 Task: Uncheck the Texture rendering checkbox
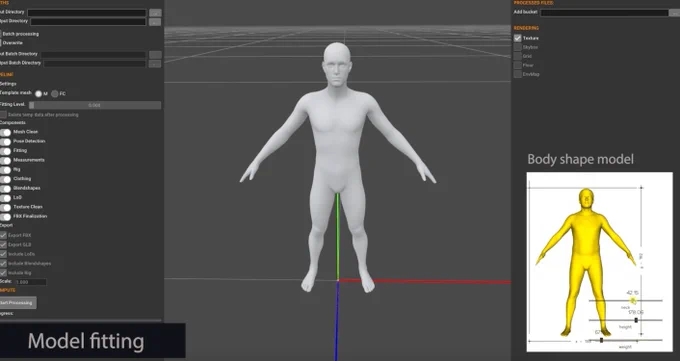[x=517, y=38]
